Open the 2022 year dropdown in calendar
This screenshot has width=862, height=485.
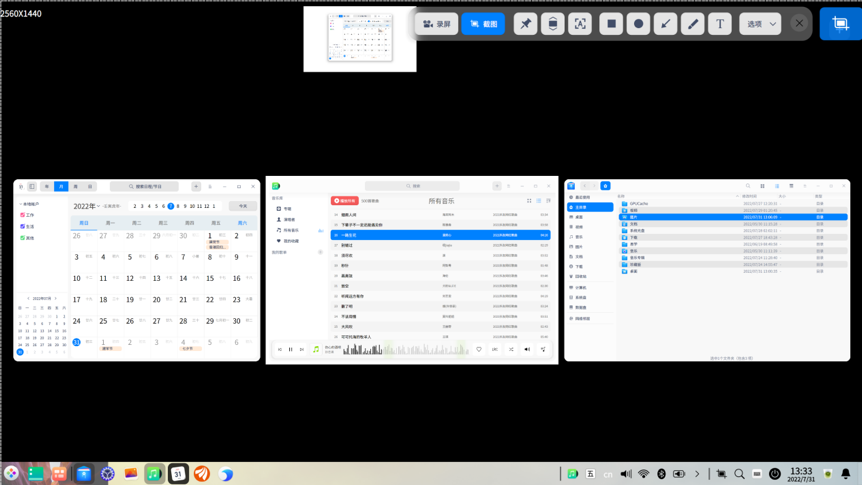pos(87,206)
